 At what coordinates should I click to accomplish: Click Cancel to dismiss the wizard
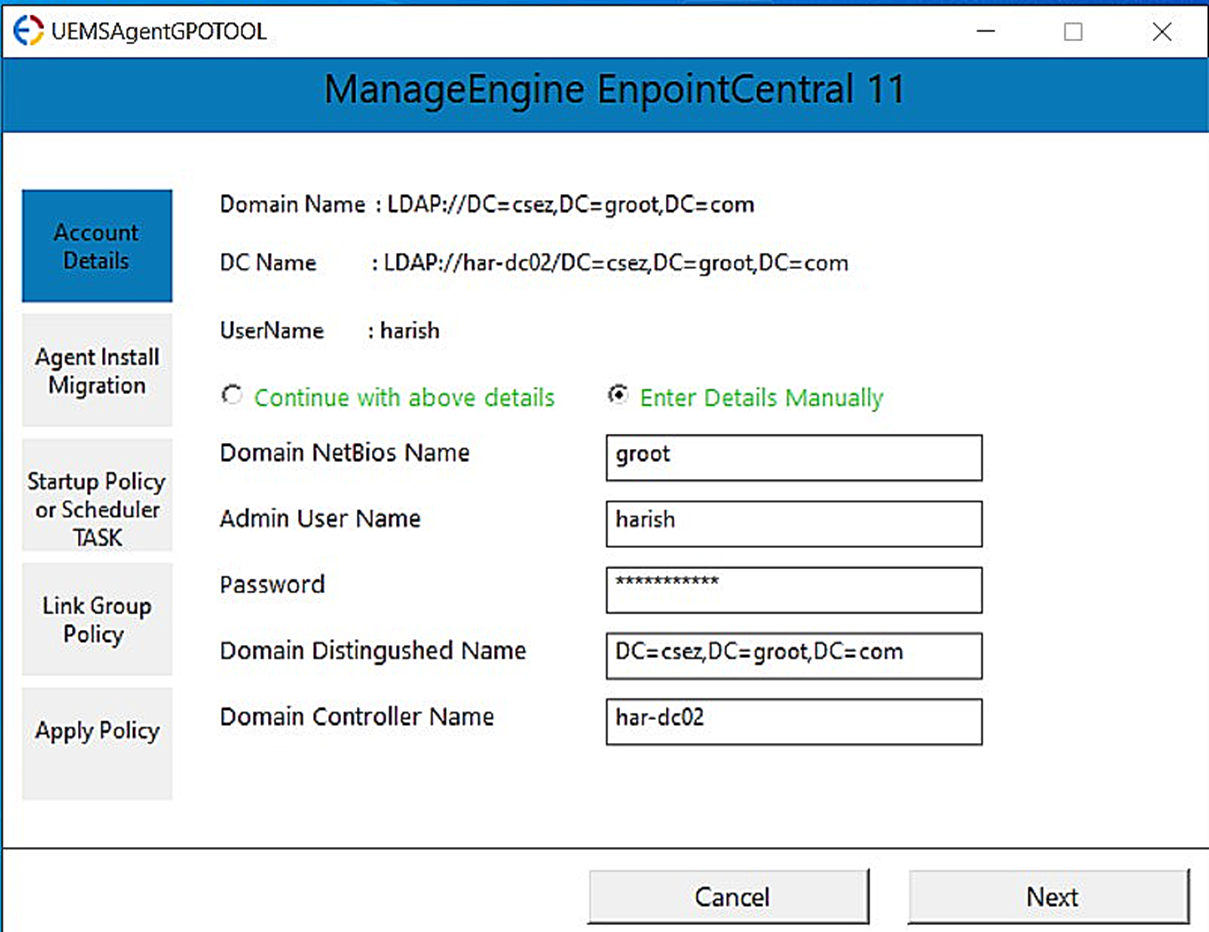click(x=729, y=896)
